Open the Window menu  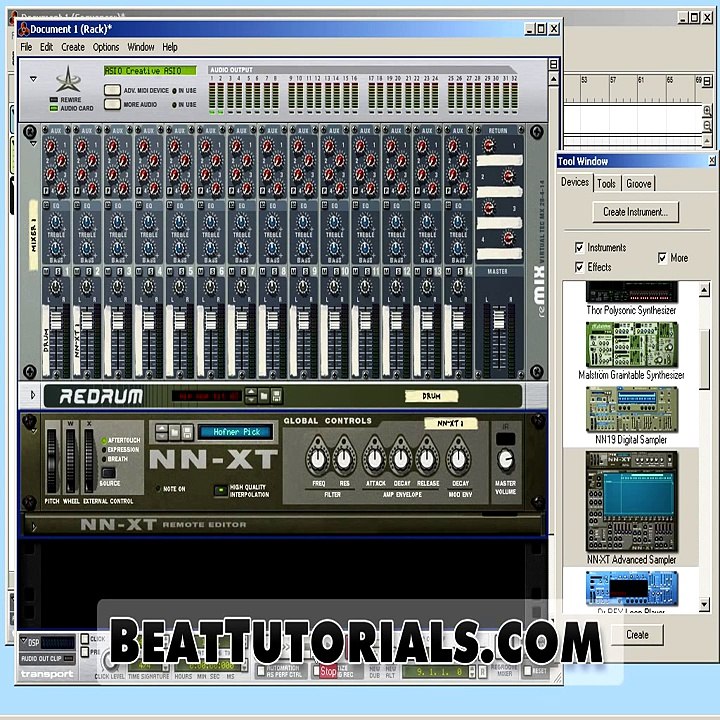(x=141, y=47)
